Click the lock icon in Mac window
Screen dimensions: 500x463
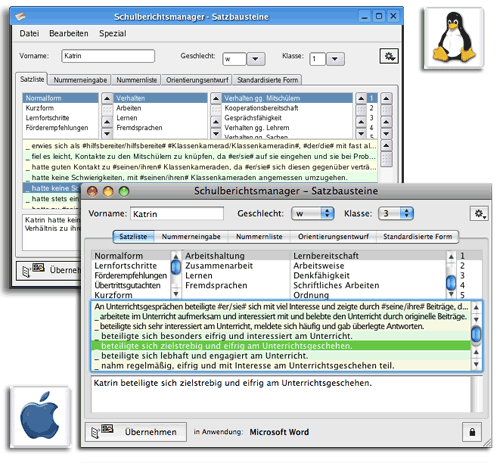(x=472, y=432)
